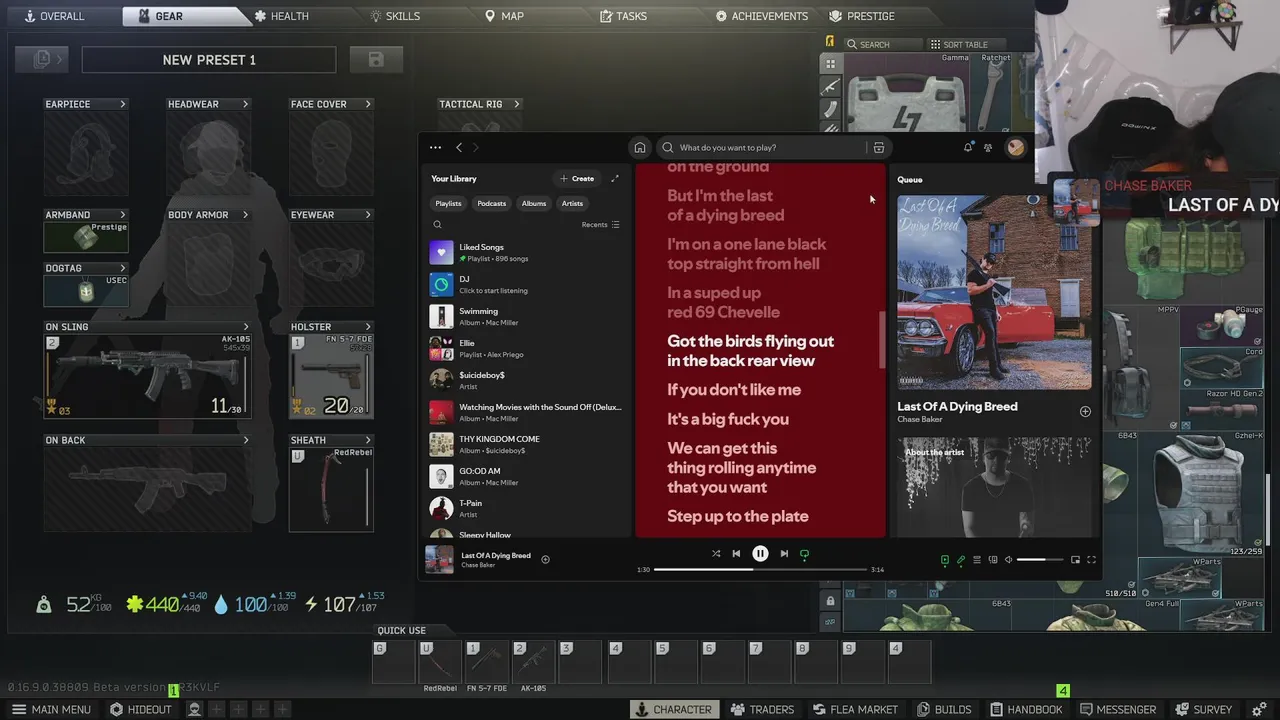Expand the Sheath slot arrow

[x=368, y=440]
